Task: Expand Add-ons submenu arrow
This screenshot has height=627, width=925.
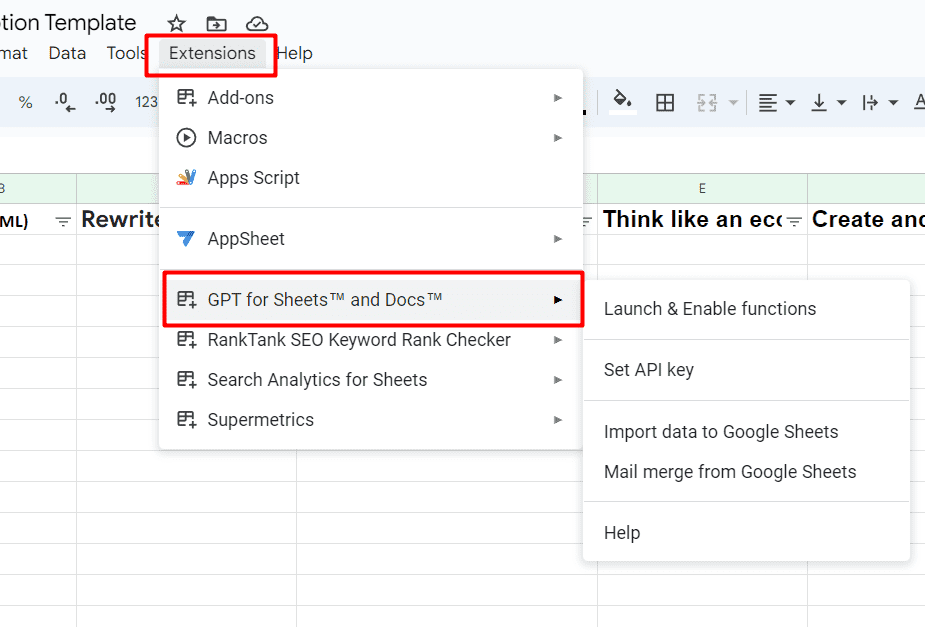Action: point(557,97)
